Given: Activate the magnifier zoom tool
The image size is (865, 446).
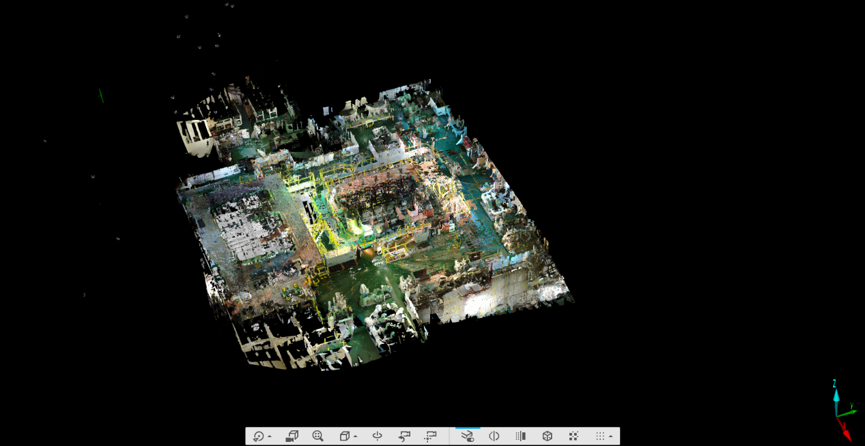Looking at the screenshot, I should [x=318, y=436].
